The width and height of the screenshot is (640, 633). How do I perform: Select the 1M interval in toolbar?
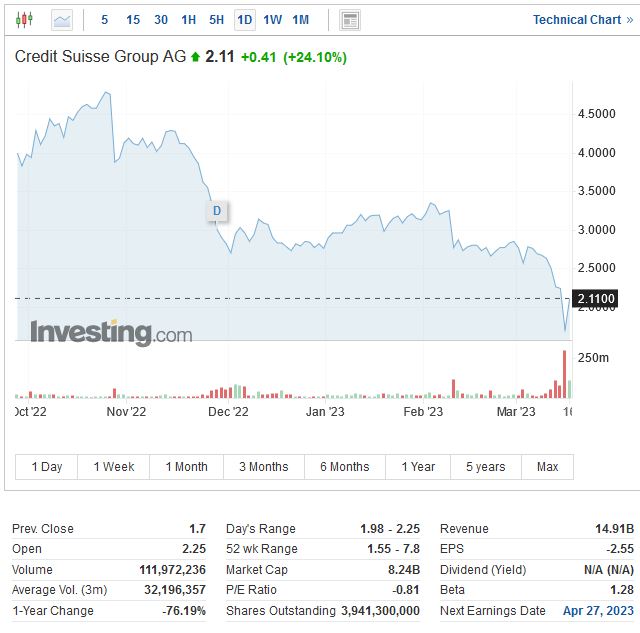tap(300, 19)
